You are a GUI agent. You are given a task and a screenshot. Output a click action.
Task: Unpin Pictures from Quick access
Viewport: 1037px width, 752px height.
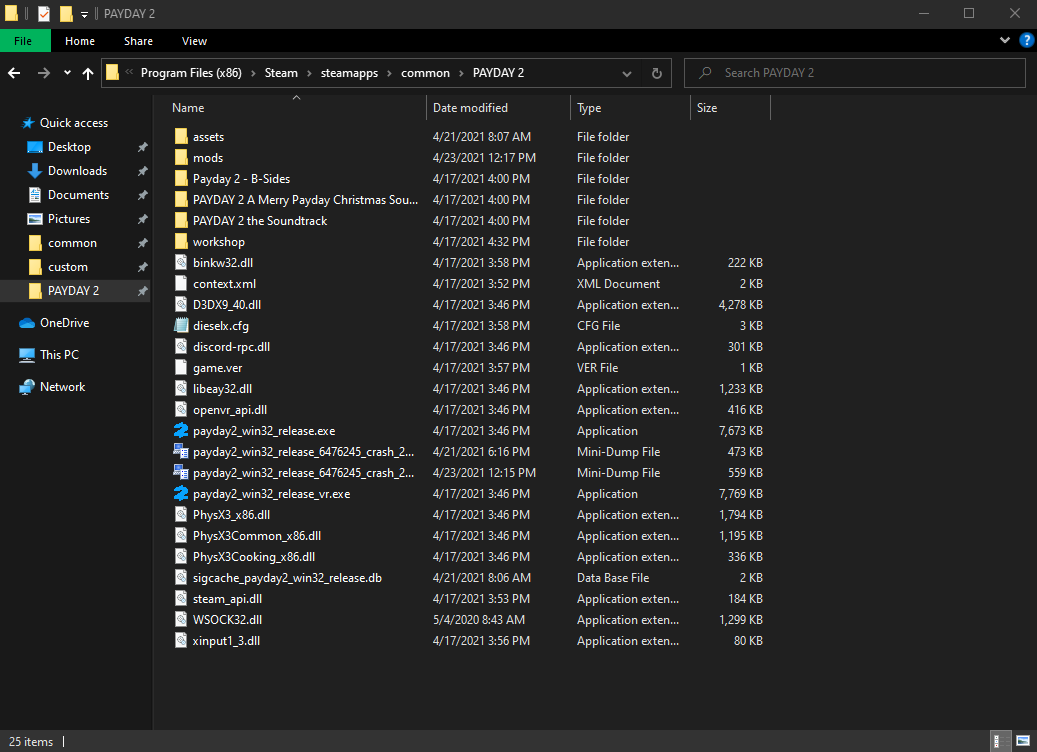point(142,219)
